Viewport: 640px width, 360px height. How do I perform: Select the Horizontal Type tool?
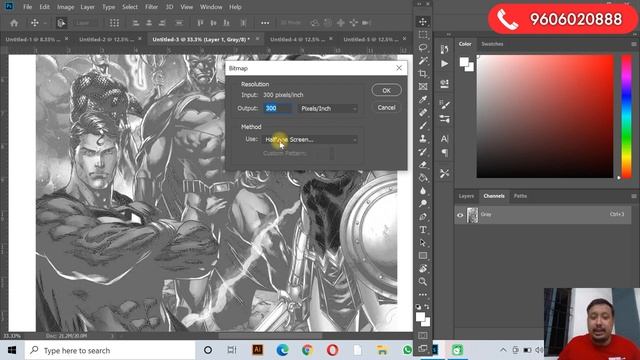pos(423,229)
